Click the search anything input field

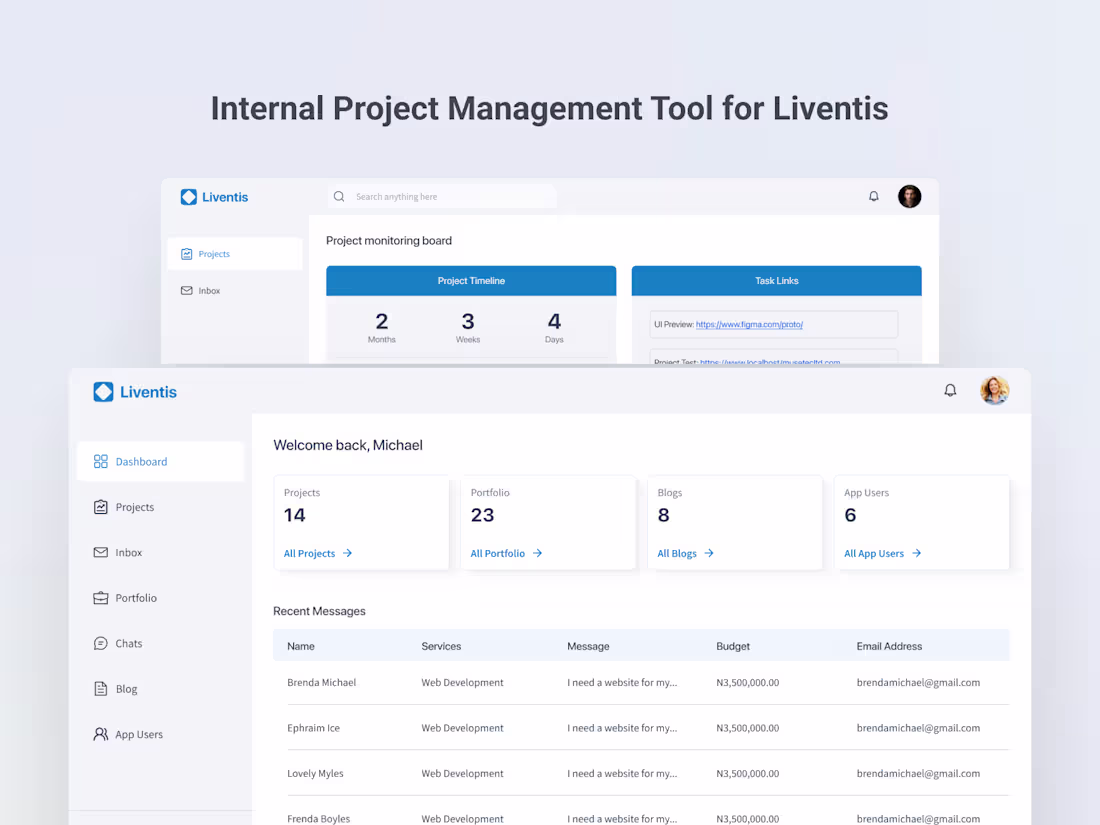[430, 196]
